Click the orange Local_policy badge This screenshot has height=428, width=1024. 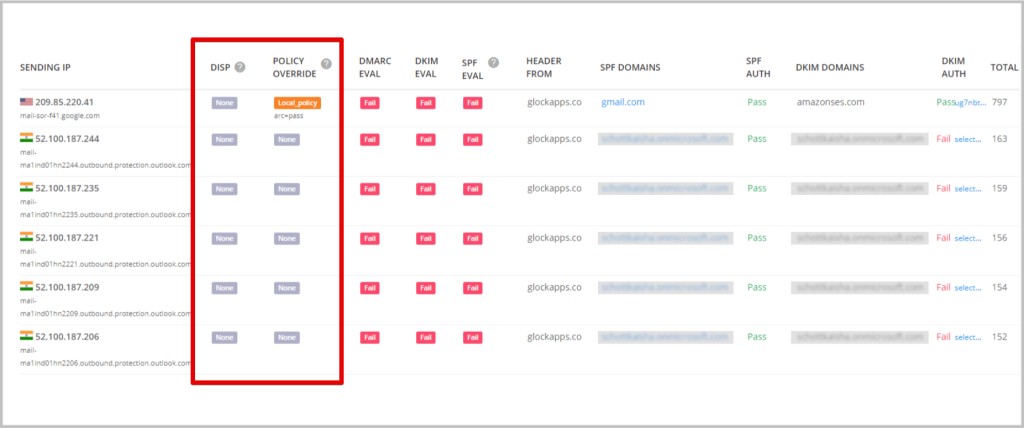[x=297, y=103]
